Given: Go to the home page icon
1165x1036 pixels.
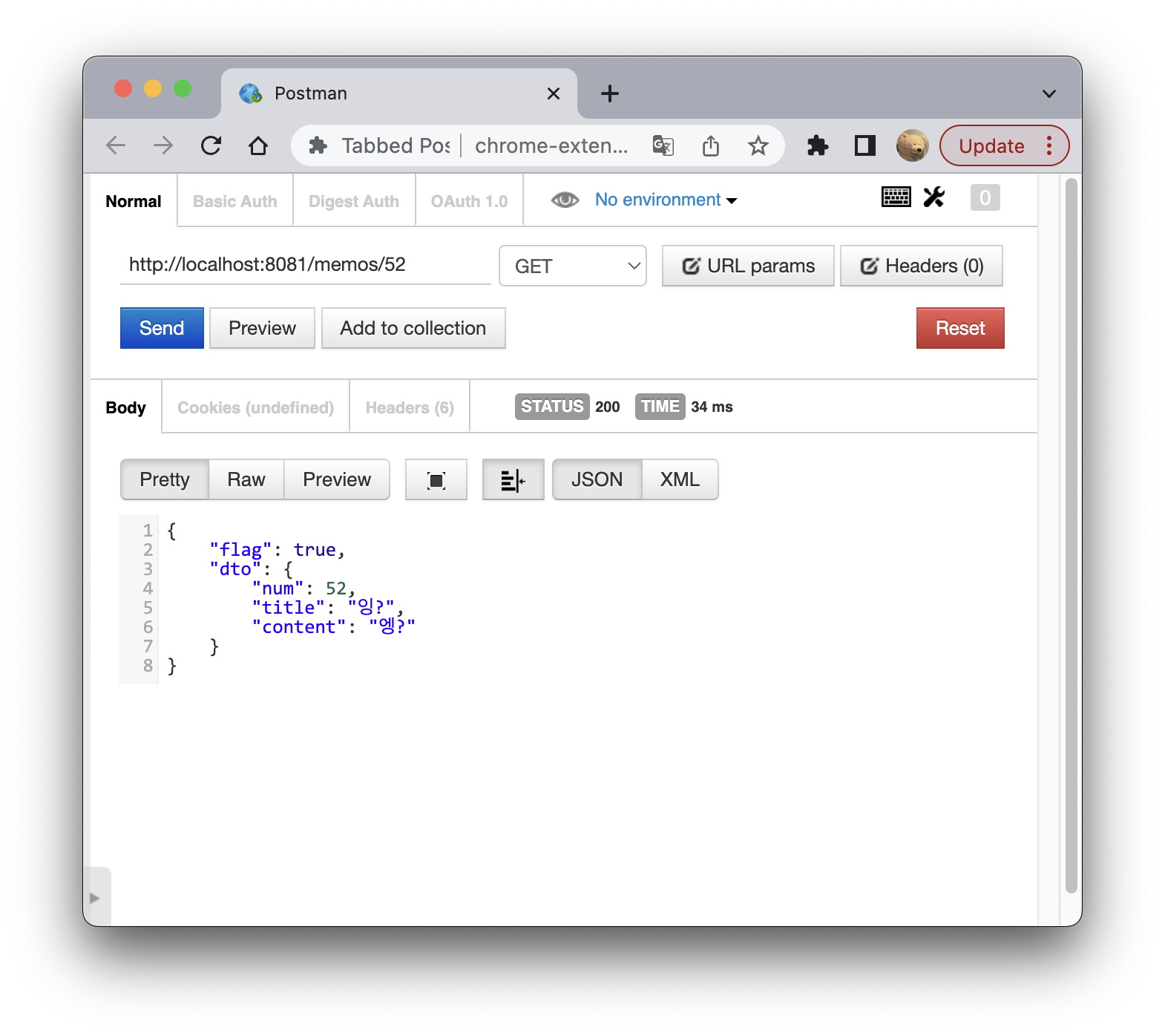Looking at the screenshot, I should 258,145.
